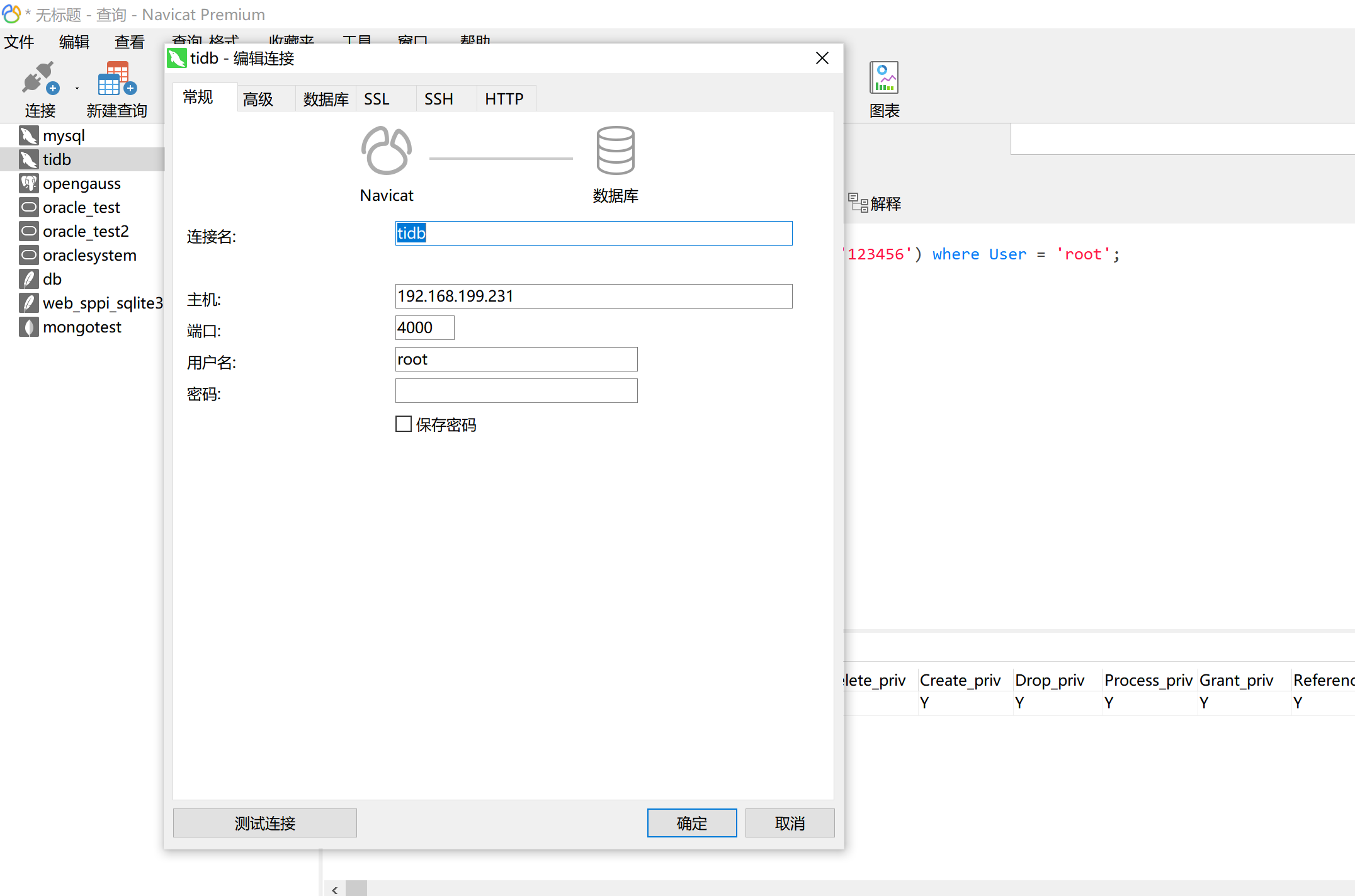Click the Host field showing 192.168.199.231
1355x896 pixels.
pos(593,297)
